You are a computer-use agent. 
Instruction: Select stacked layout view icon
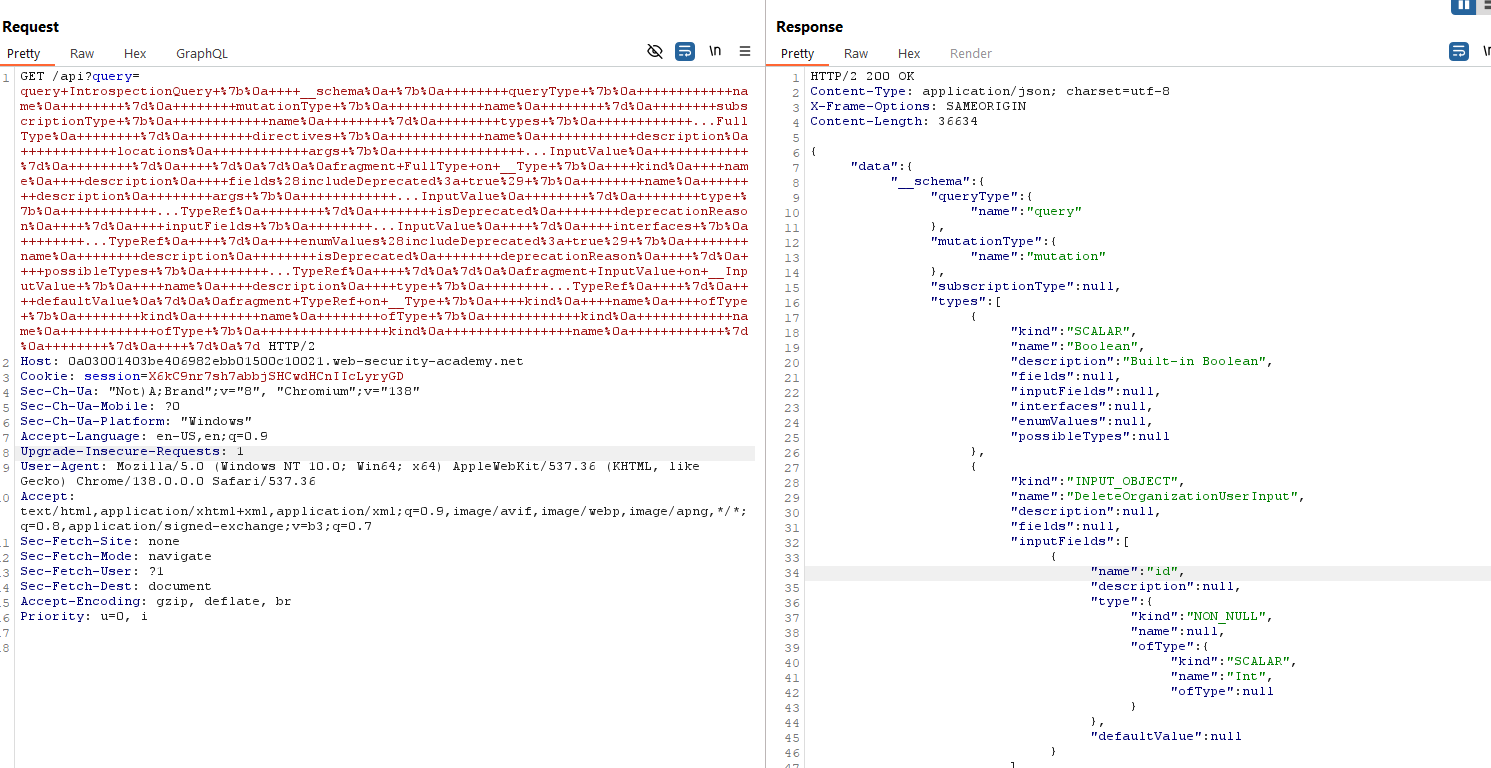(1486, 5)
